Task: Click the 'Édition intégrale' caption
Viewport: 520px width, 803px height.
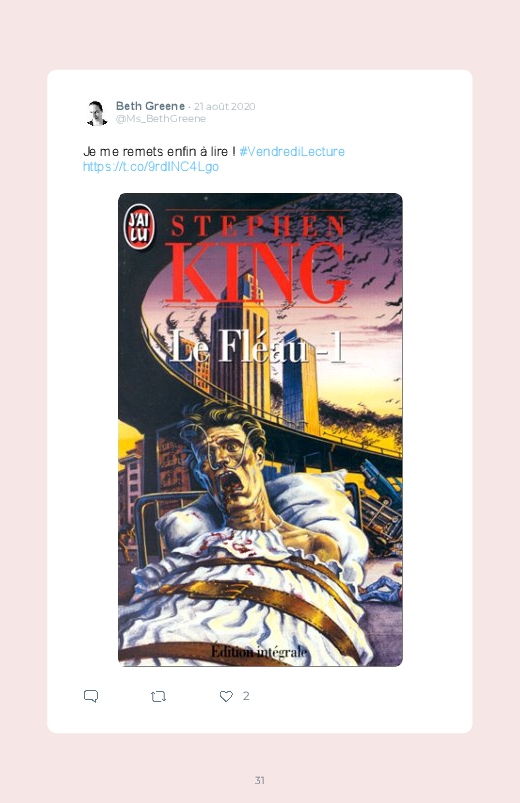Action: click(x=259, y=652)
